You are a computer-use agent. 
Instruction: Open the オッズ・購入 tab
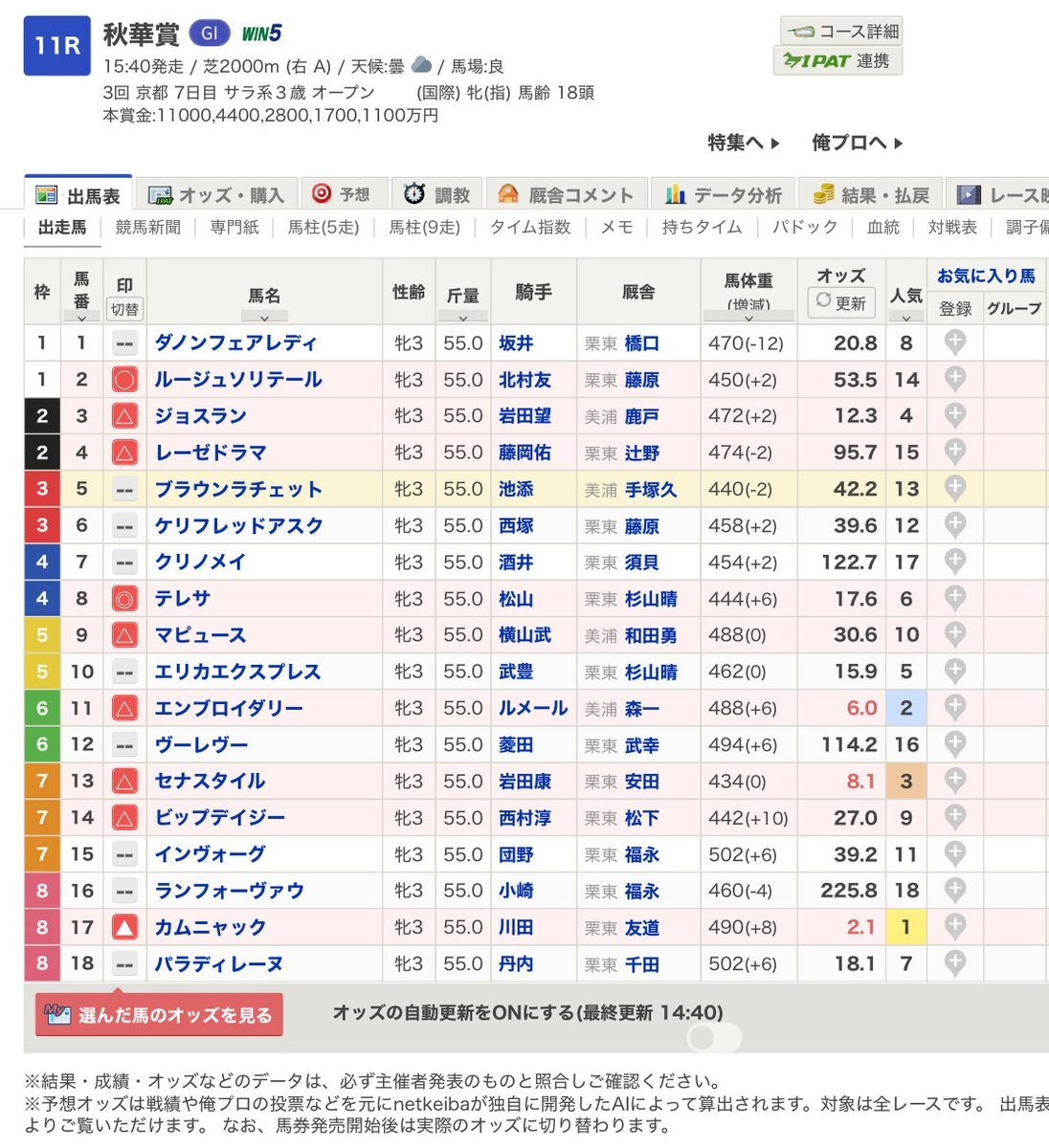click(x=216, y=194)
